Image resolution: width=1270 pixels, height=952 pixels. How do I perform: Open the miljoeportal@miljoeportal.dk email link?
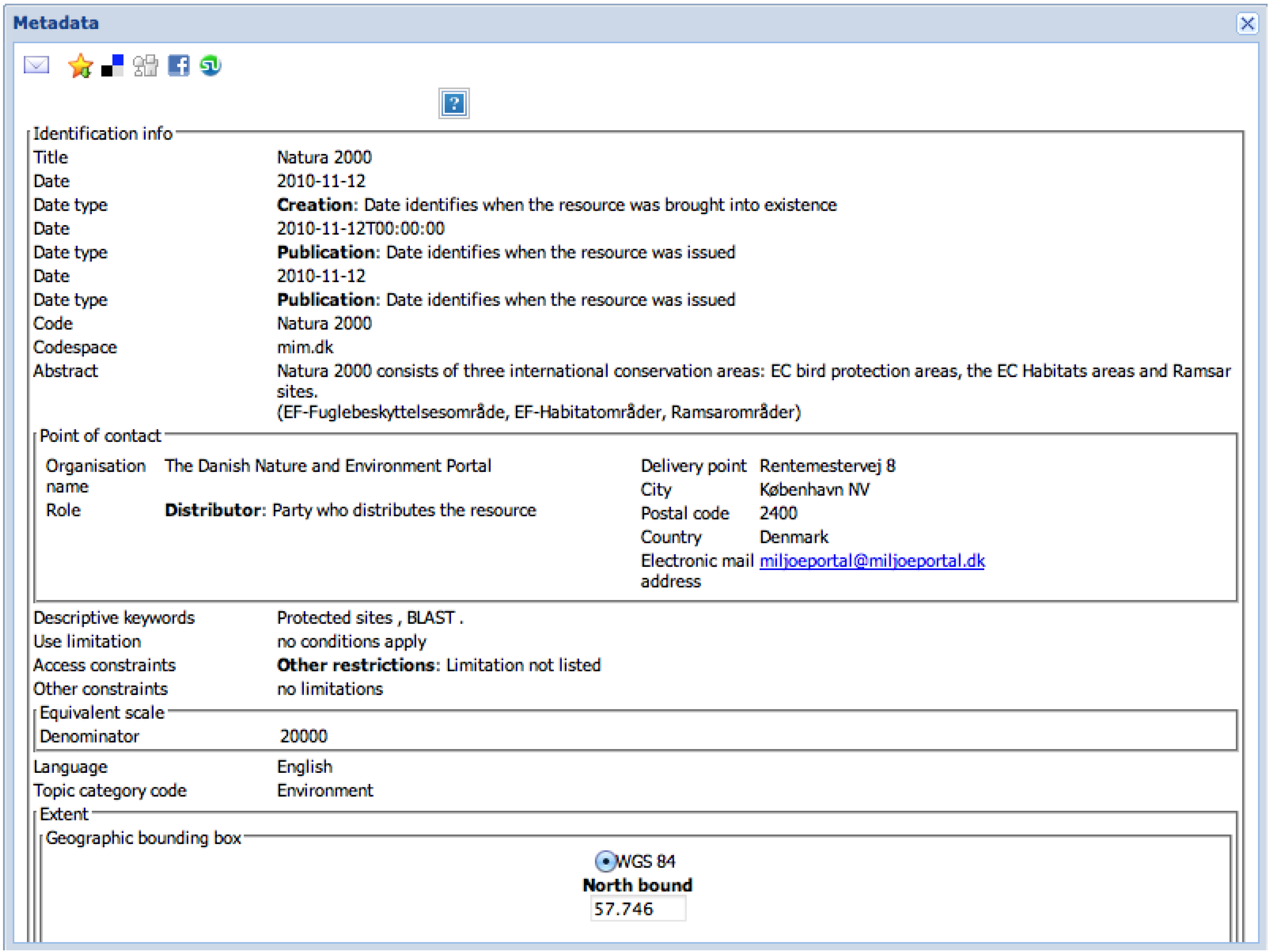[872, 561]
